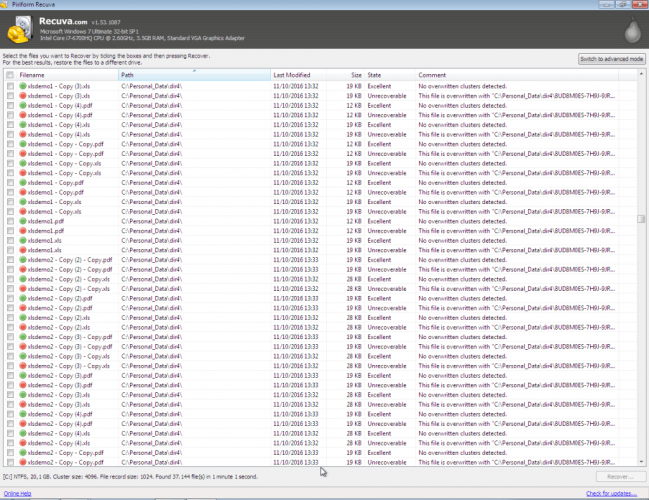The image size is (649, 500).
Task: Click red dot of Unrecoverable xlsdemo2 - Copy (2).pdf
Action: [x=23, y=308]
